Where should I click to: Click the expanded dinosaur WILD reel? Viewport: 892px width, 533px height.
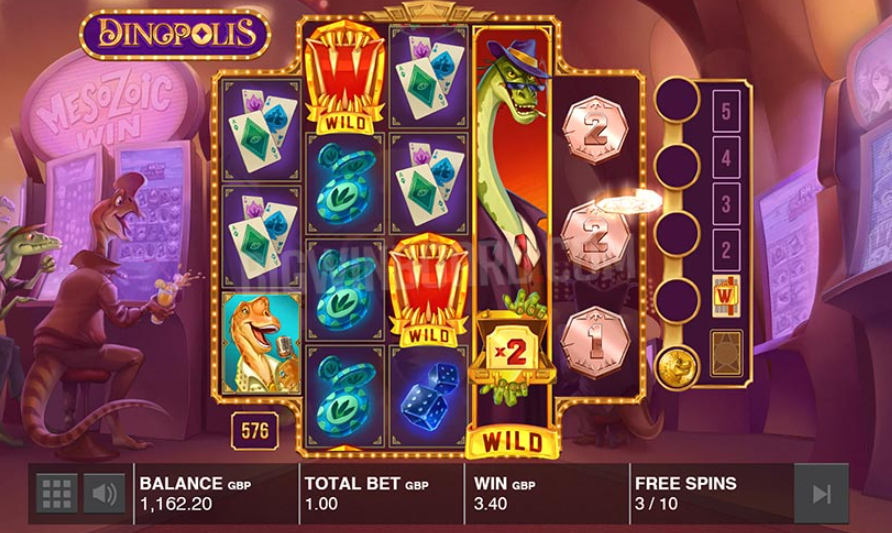click(x=513, y=239)
